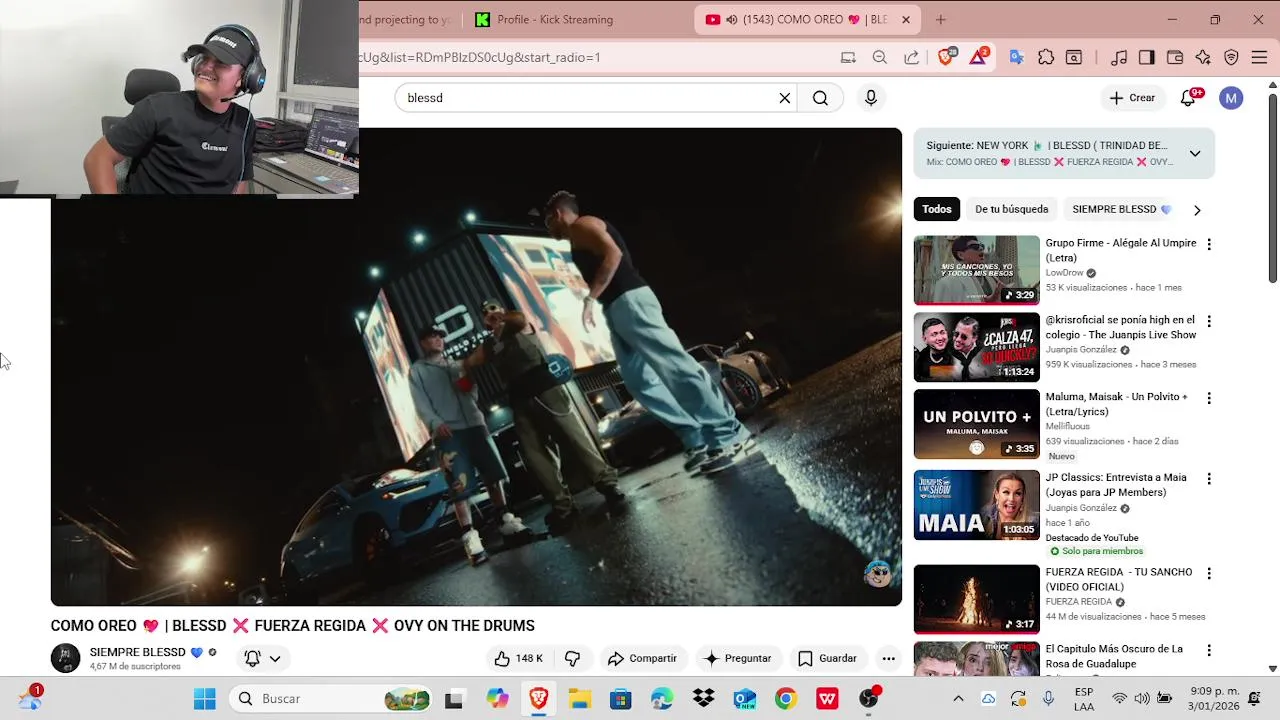Open the Juanpis González channel under MAIA video
The height and width of the screenshot is (720, 1280).
(1081, 508)
